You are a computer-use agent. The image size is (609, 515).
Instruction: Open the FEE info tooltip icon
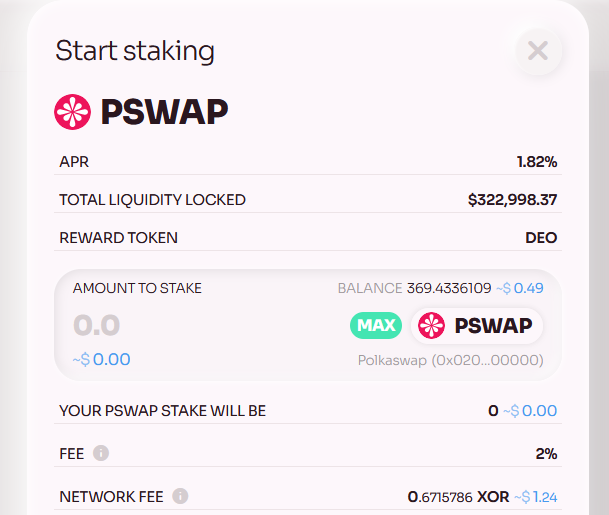pos(101,453)
